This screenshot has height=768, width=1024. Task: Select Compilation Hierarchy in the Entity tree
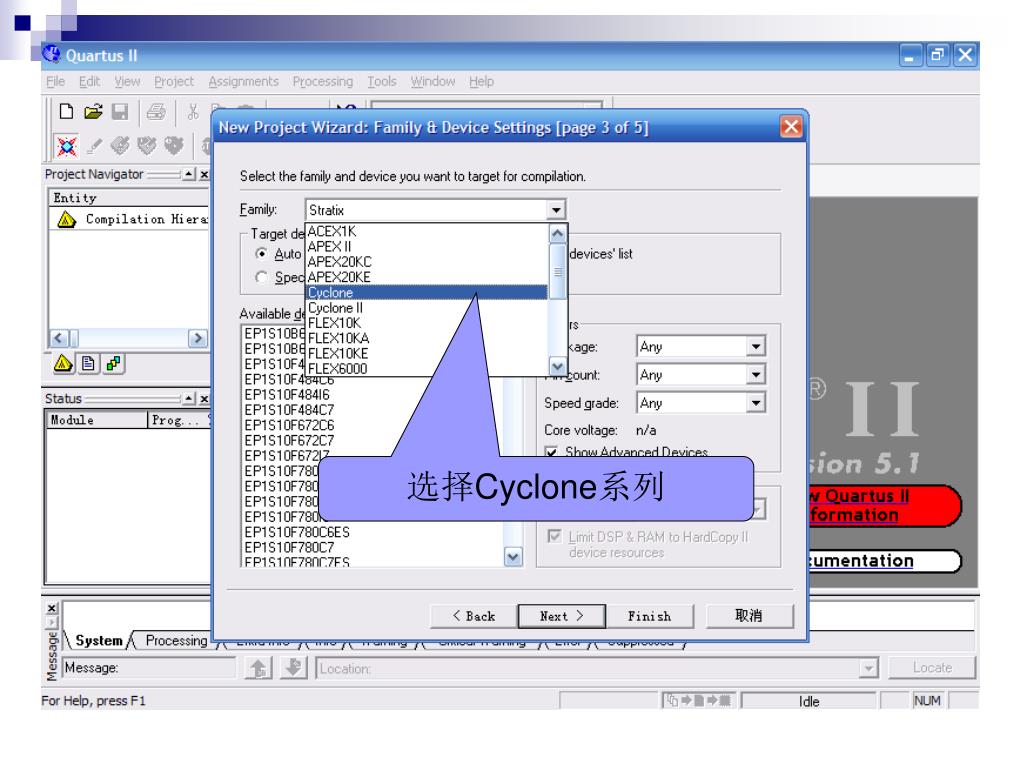click(146, 219)
